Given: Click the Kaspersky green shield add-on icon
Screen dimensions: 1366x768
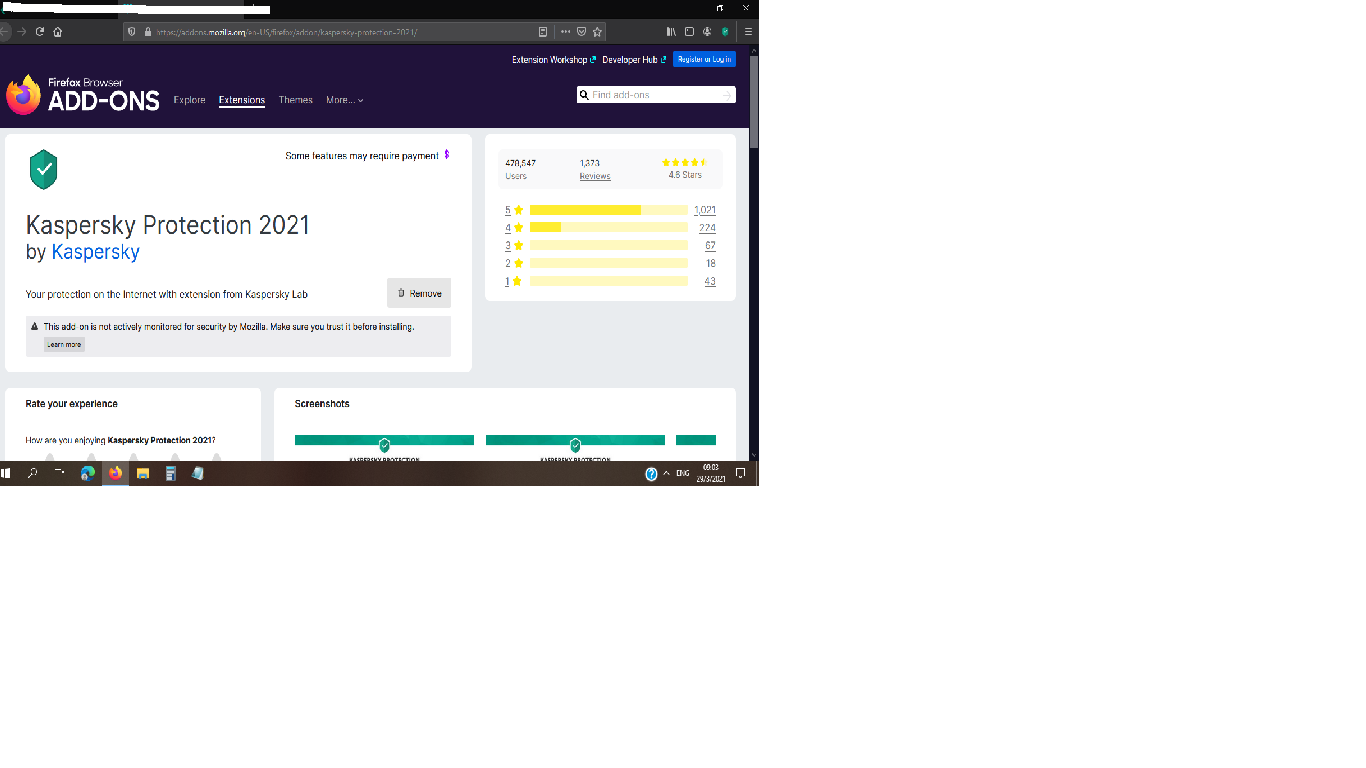Looking at the screenshot, I should tap(43, 169).
